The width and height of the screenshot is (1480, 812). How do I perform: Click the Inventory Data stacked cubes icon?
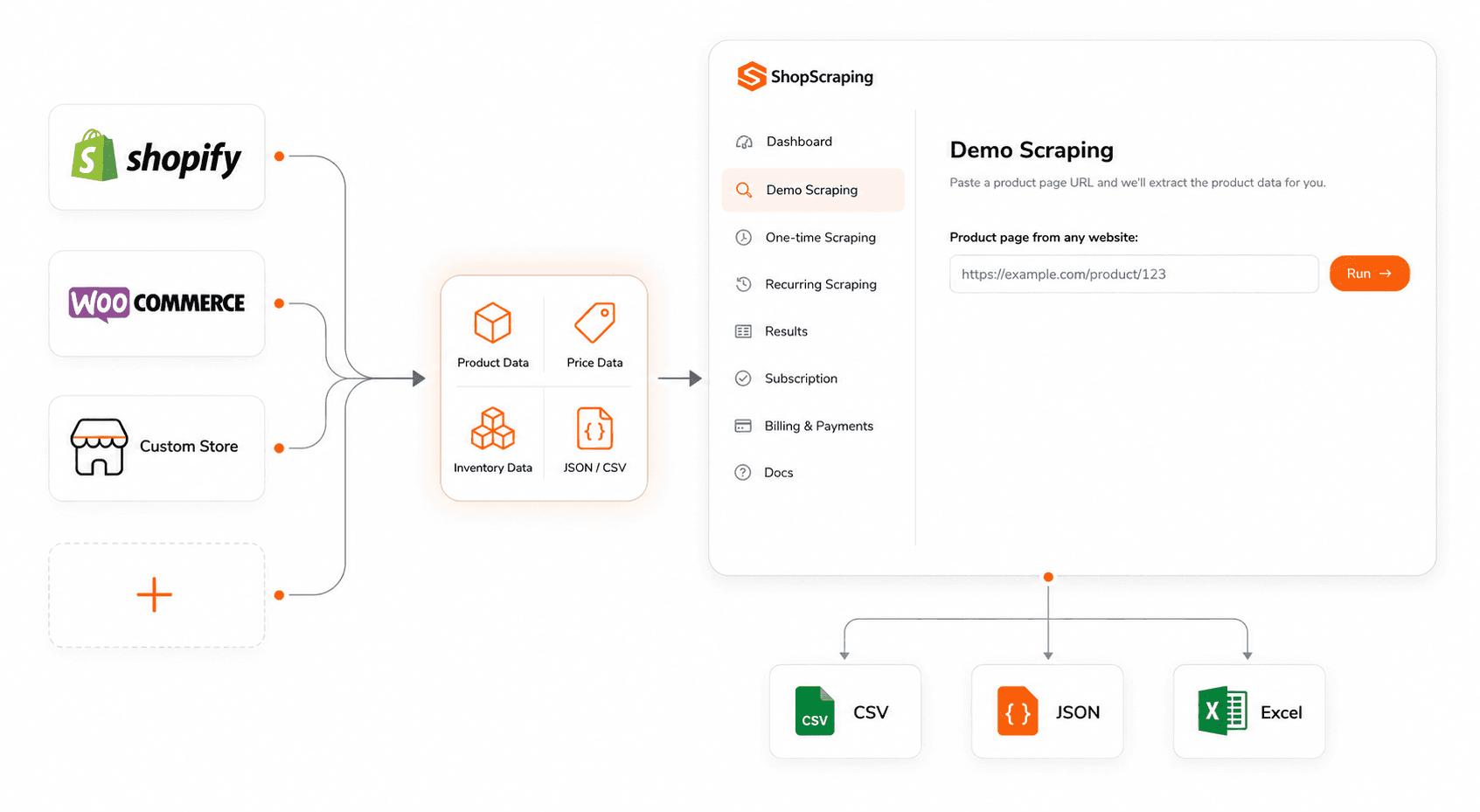click(x=493, y=428)
